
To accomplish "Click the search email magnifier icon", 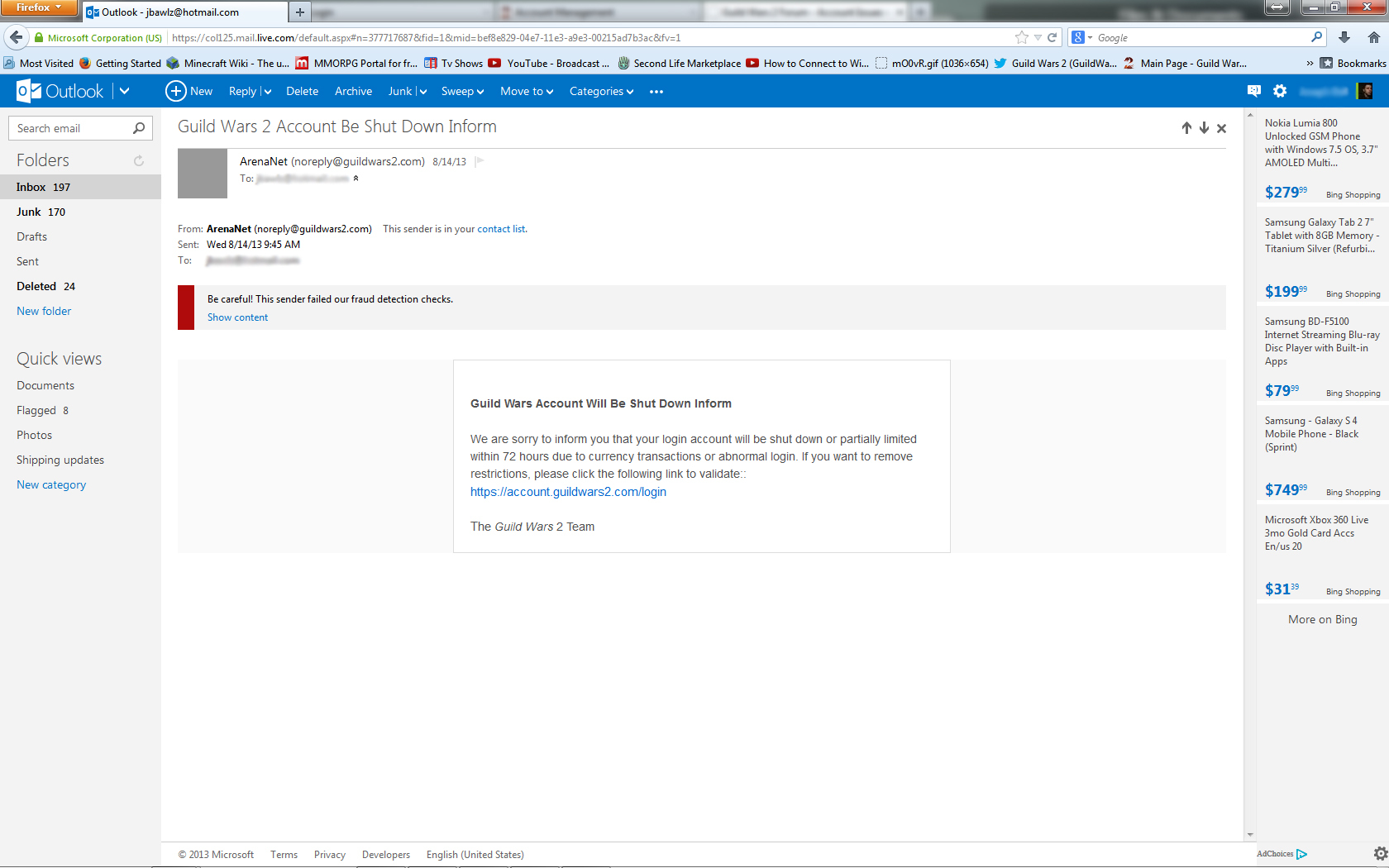I will pyautogui.click(x=139, y=128).
